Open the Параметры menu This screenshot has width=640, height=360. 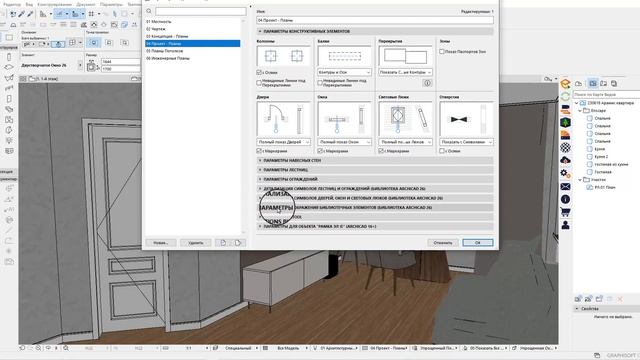(x=111, y=4)
